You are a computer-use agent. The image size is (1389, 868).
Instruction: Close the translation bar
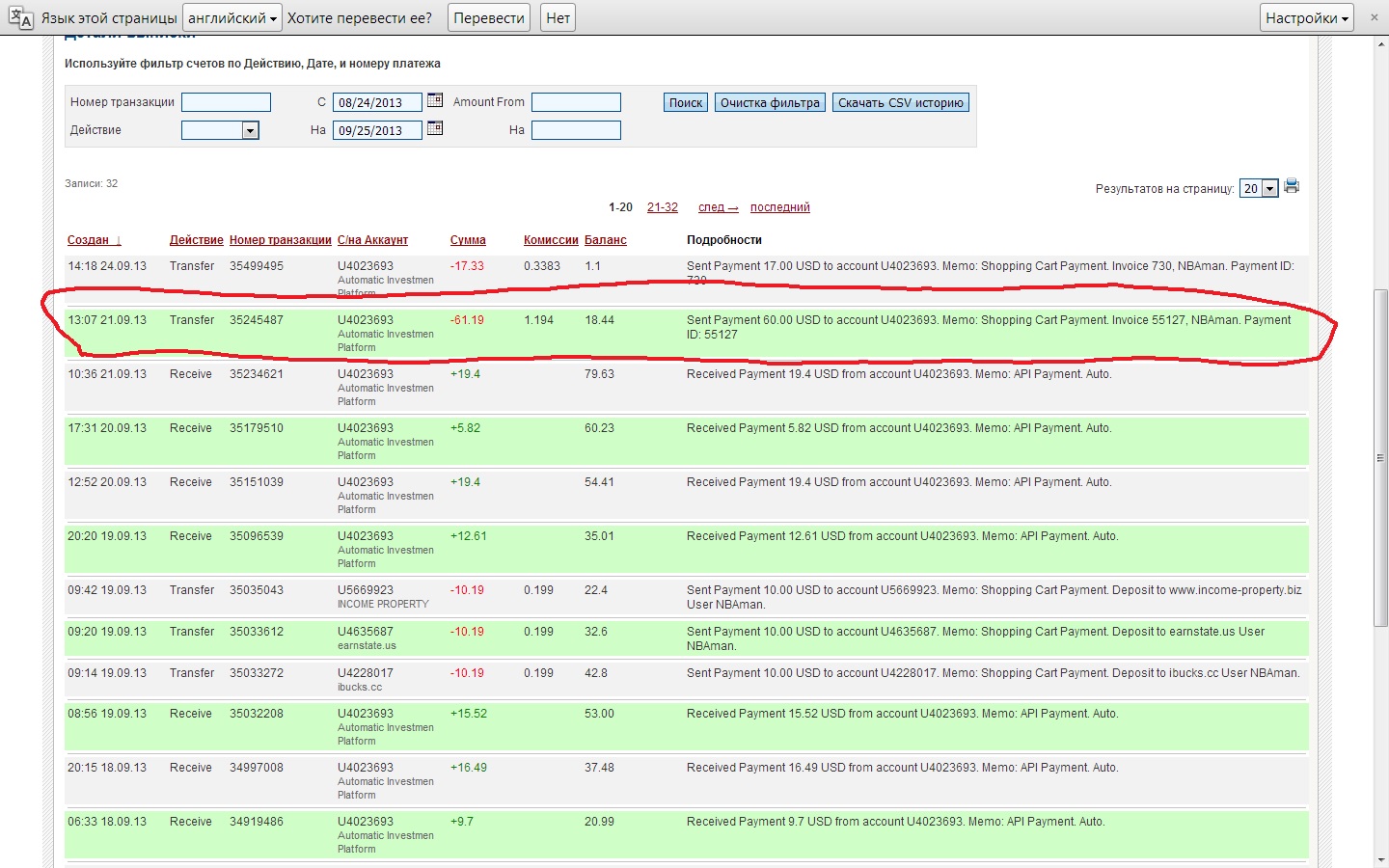point(1374,17)
